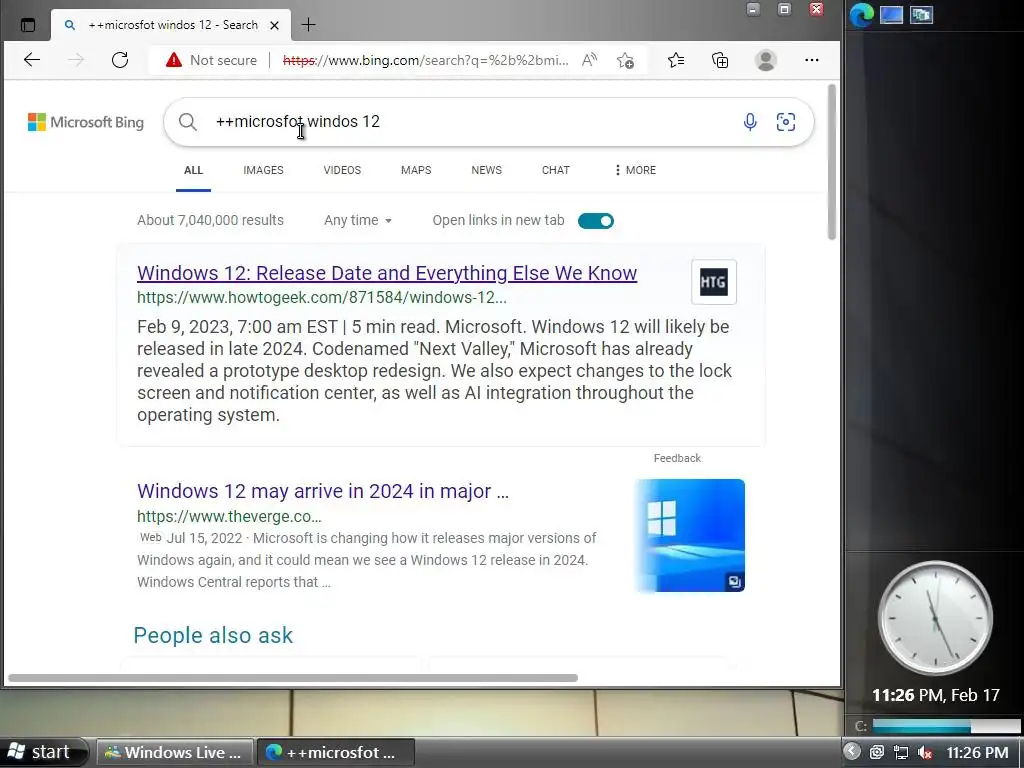The height and width of the screenshot is (768, 1024).
Task: Open the Favorites list icon
Action: pos(676,60)
